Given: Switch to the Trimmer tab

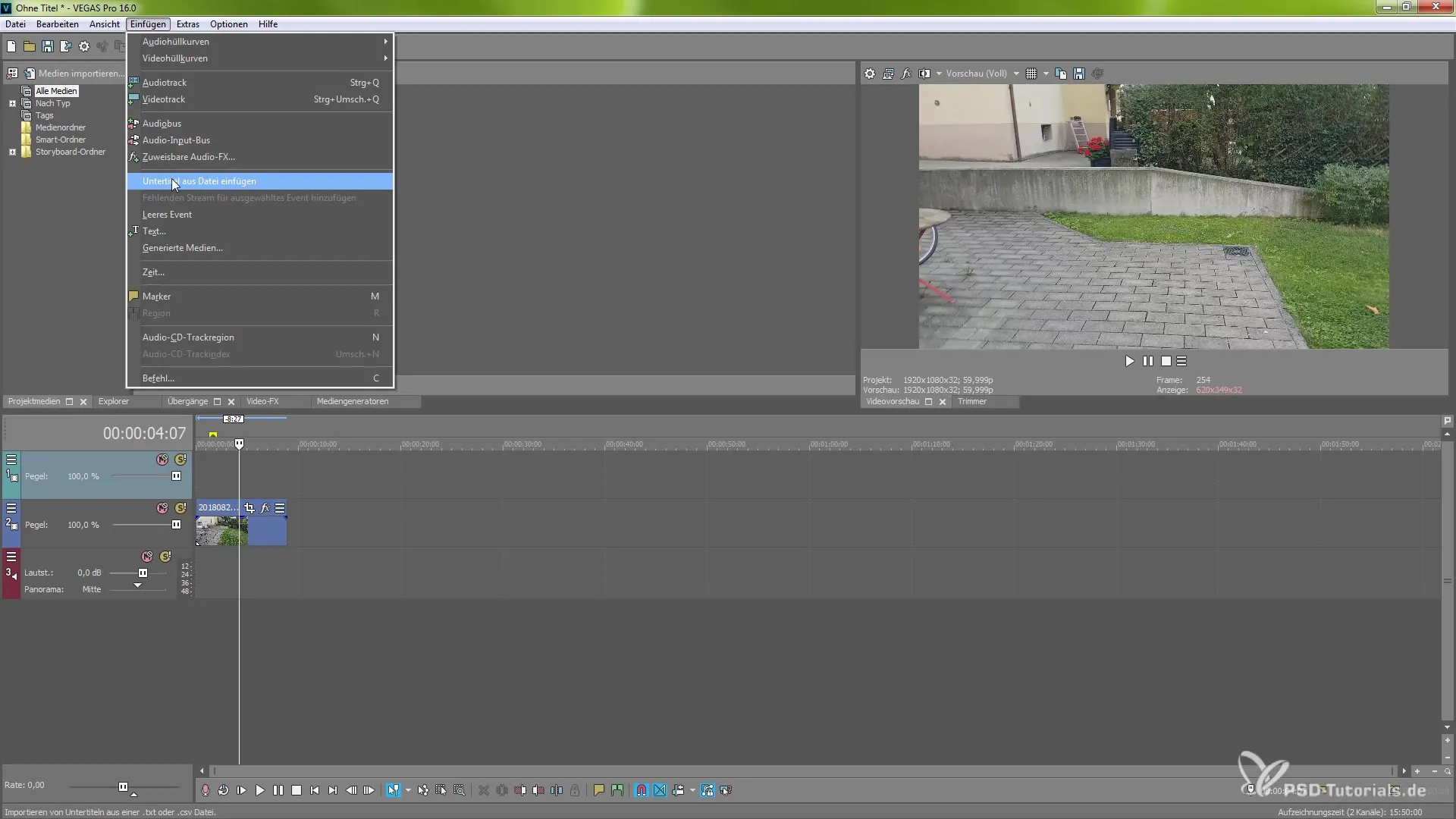Looking at the screenshot, I should click(x=972, y=401).
